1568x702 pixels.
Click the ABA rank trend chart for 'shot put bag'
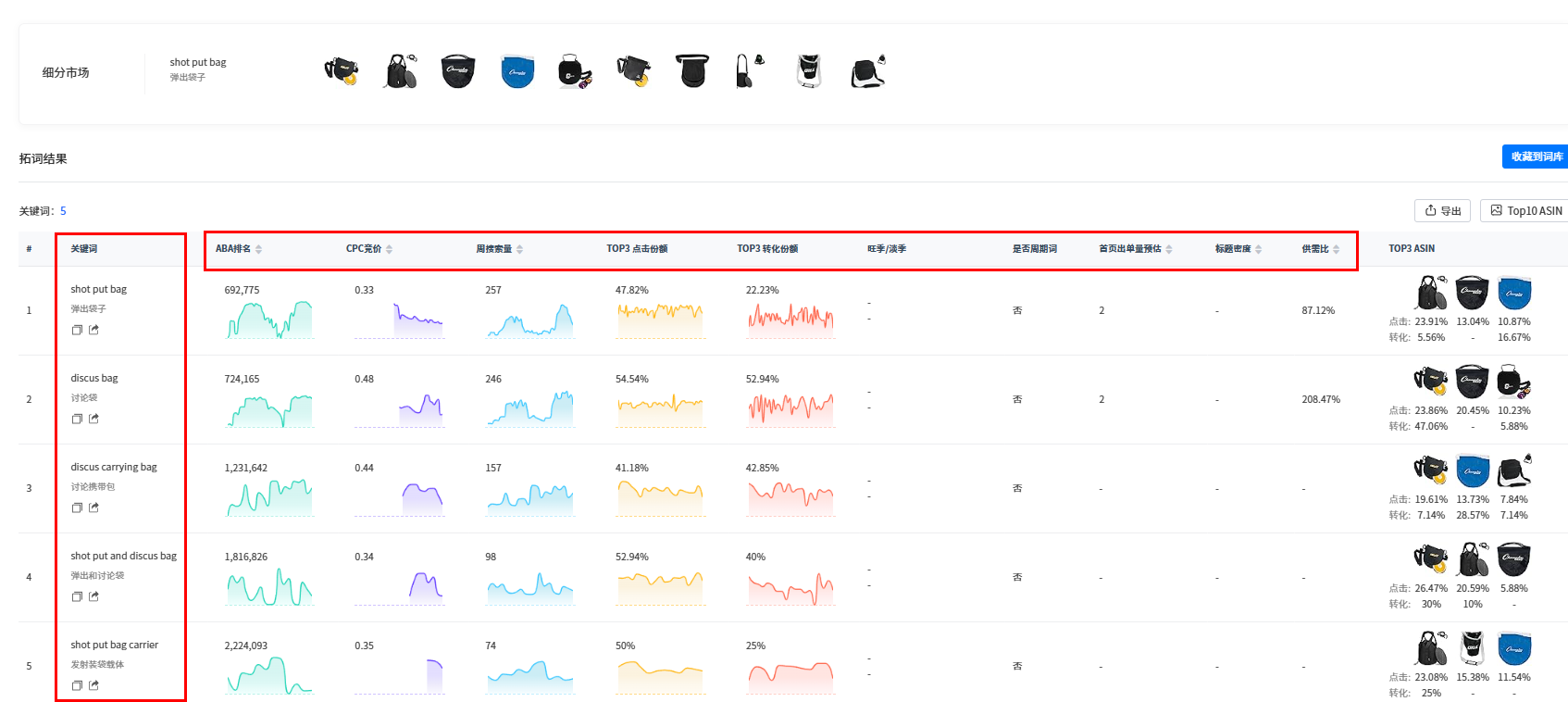269,320
